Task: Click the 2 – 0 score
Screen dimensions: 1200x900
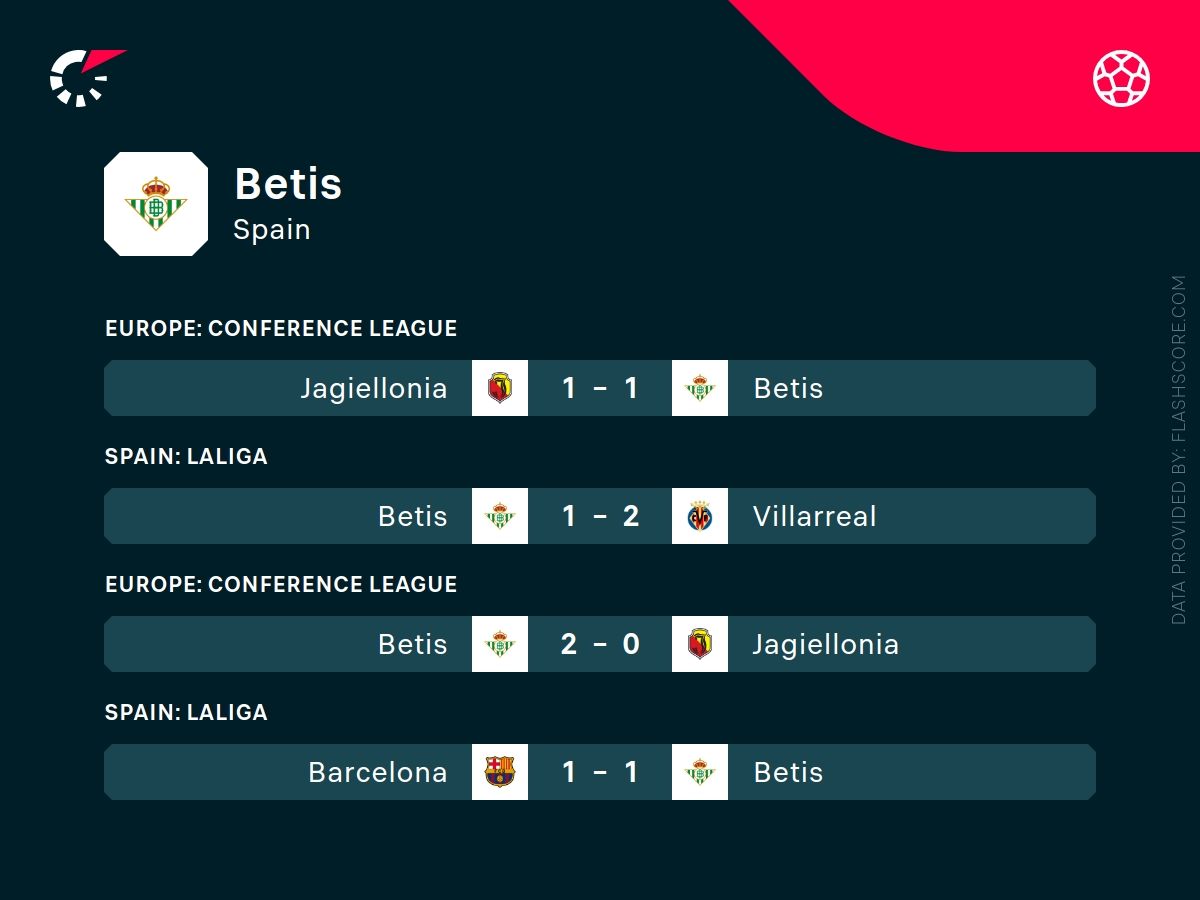Action: (600, 644)
